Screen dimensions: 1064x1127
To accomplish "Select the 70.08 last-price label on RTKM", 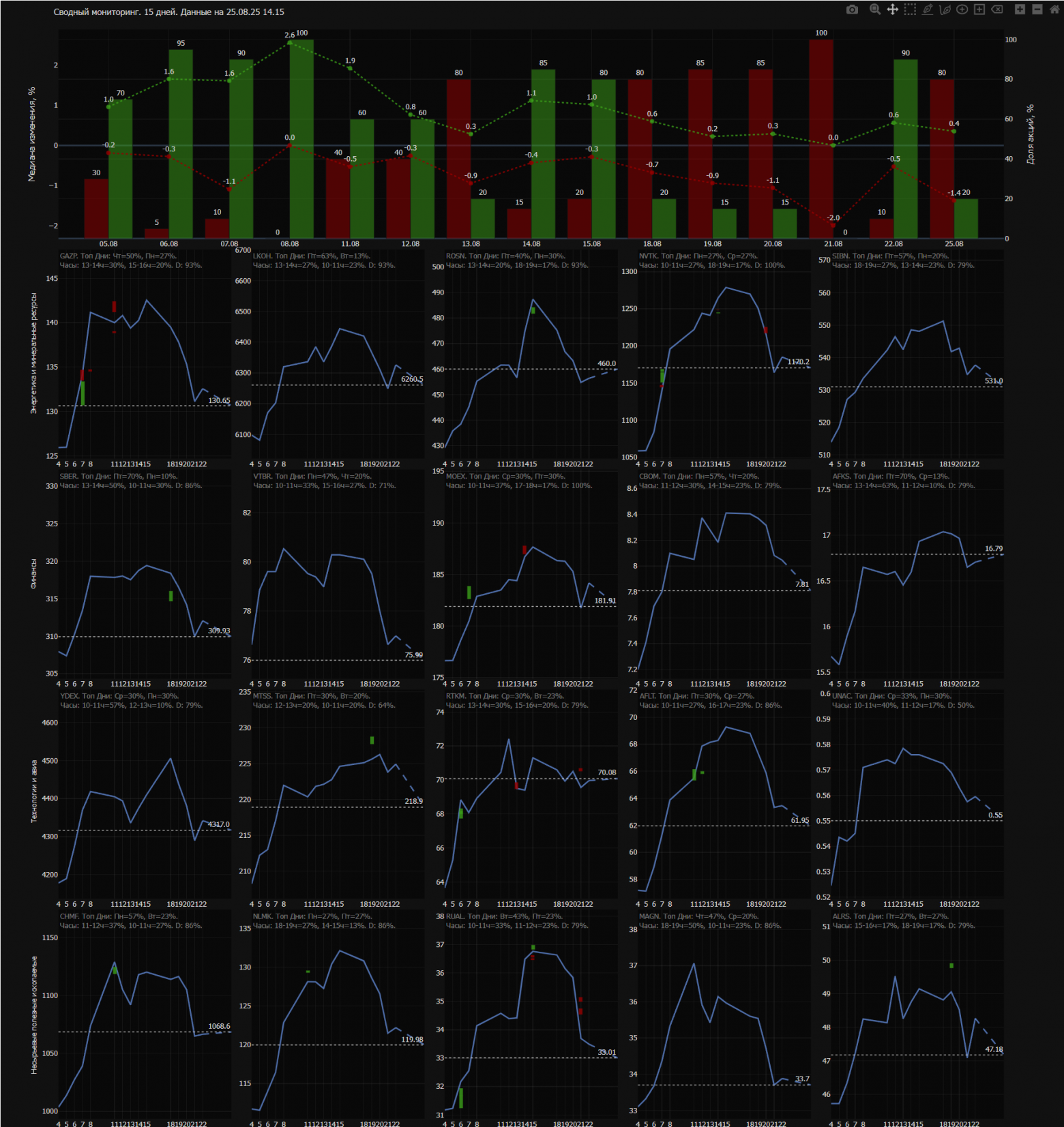I will tap(607, 772).
